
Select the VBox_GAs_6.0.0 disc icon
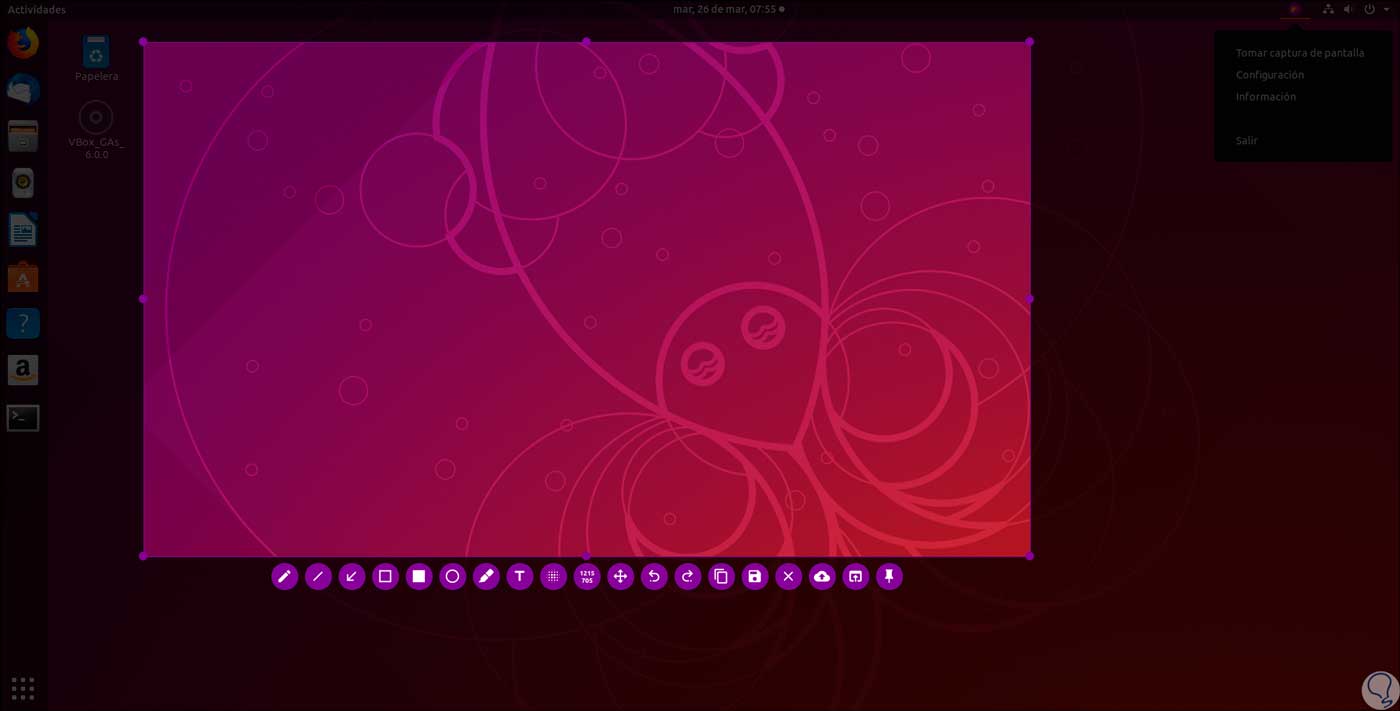(x=96, y=130)
